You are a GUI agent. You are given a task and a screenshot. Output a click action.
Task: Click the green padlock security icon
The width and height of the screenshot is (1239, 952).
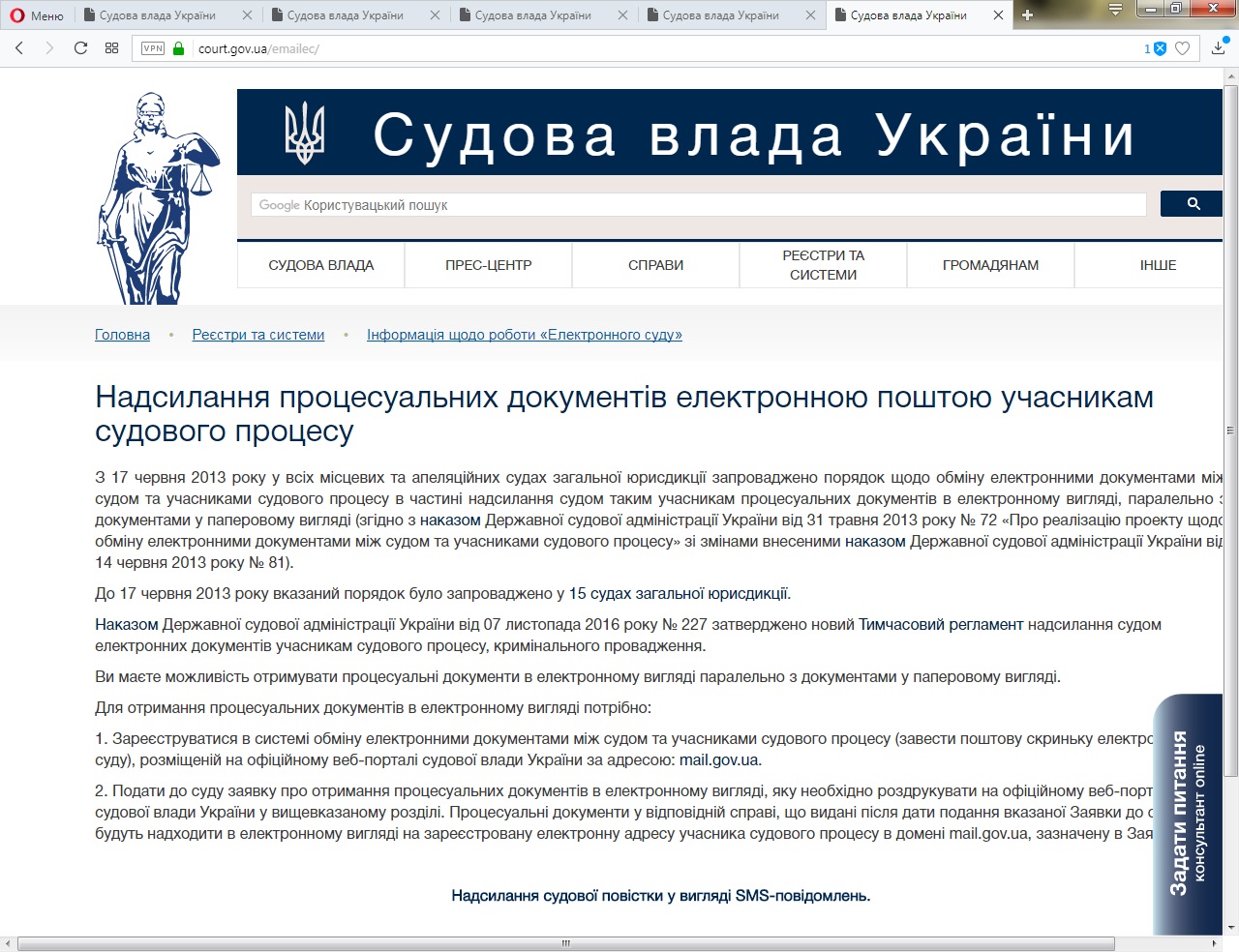point(178,48)
